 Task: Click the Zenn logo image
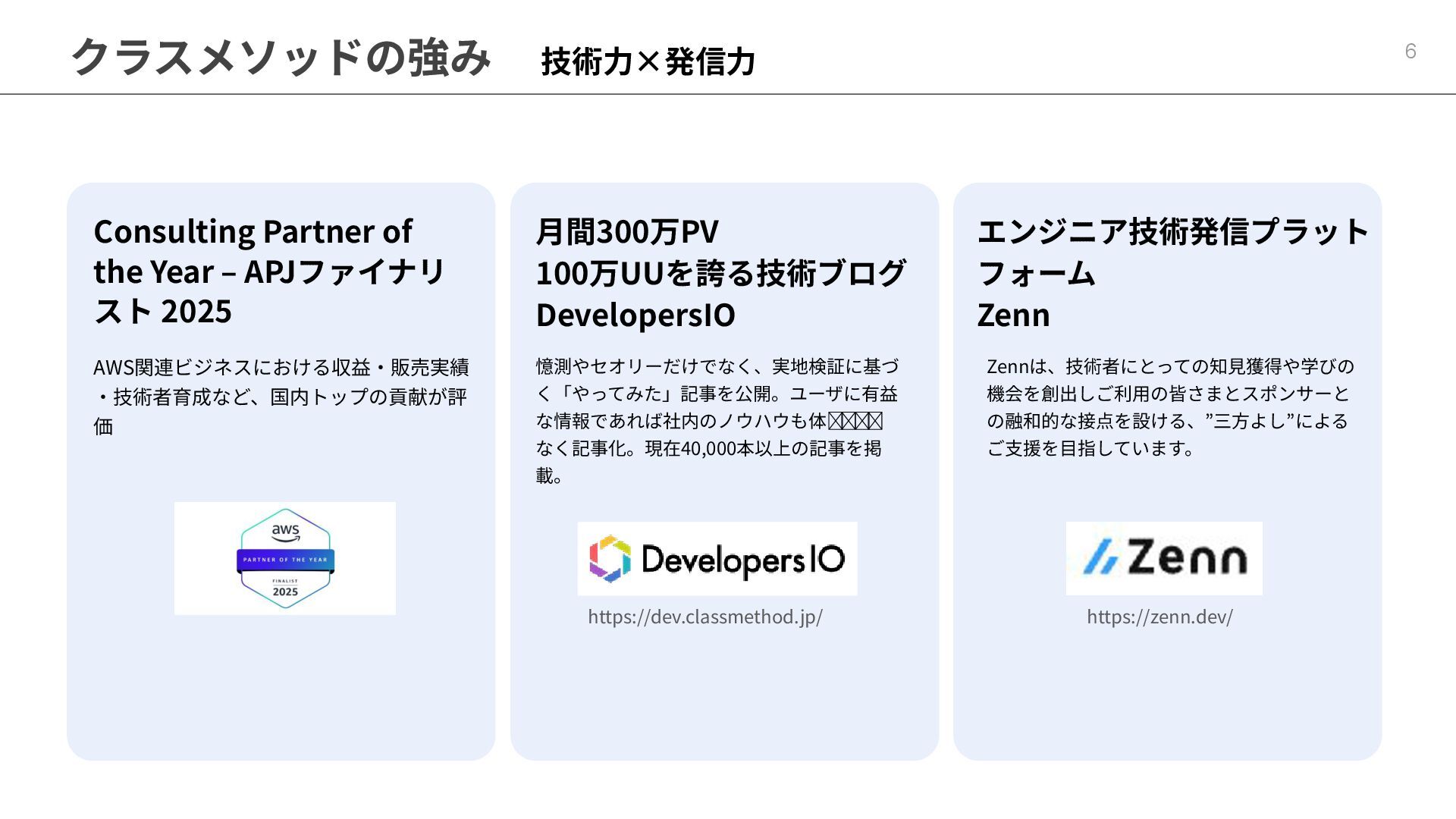point(1164,558)
